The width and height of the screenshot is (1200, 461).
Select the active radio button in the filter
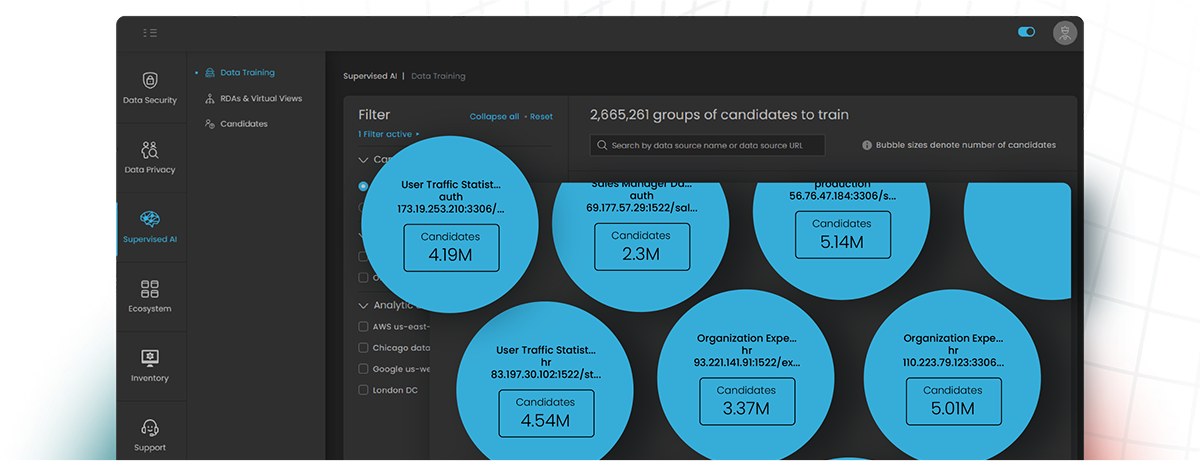pos(364,186)
